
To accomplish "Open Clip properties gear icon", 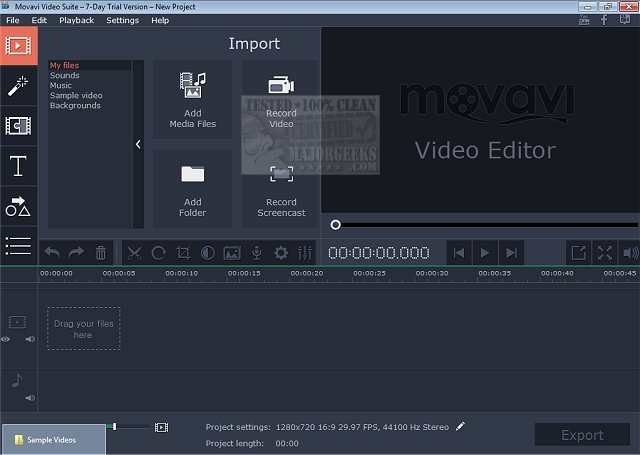I will click(x=281, y=253).
